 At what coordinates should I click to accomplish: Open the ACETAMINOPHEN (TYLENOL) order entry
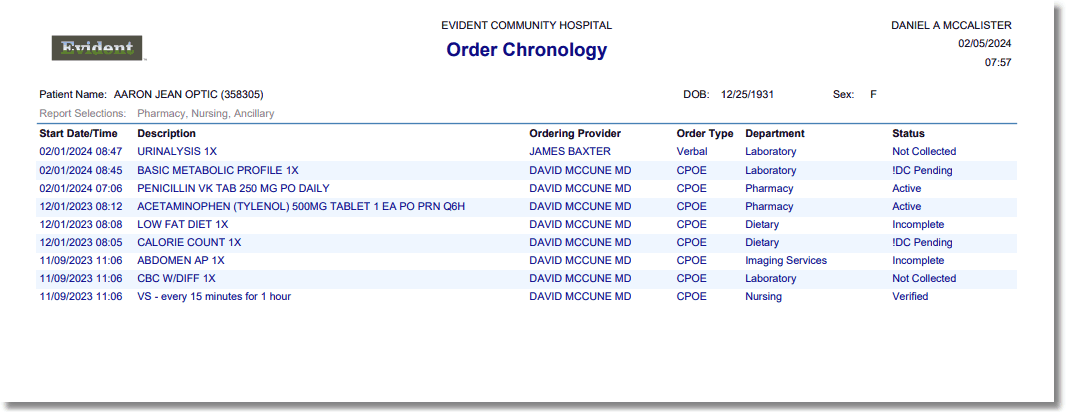300,206
